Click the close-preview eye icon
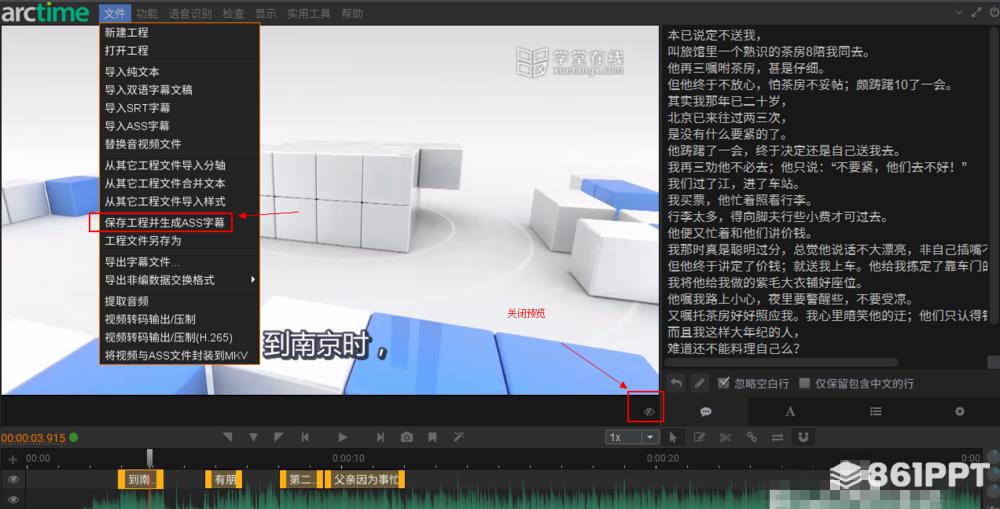This screenshot has height=509, width=1000. tap(649, 411)
